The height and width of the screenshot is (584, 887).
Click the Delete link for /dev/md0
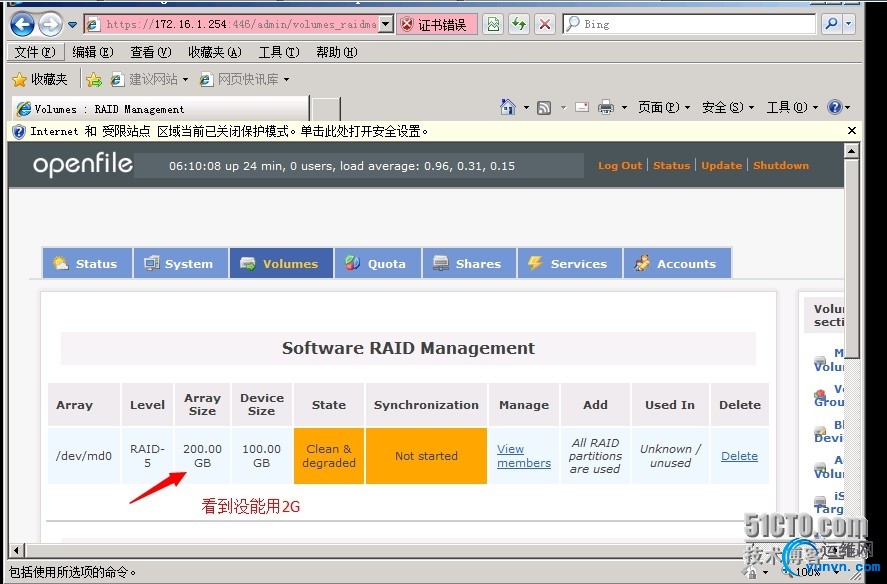click(739, 456)
